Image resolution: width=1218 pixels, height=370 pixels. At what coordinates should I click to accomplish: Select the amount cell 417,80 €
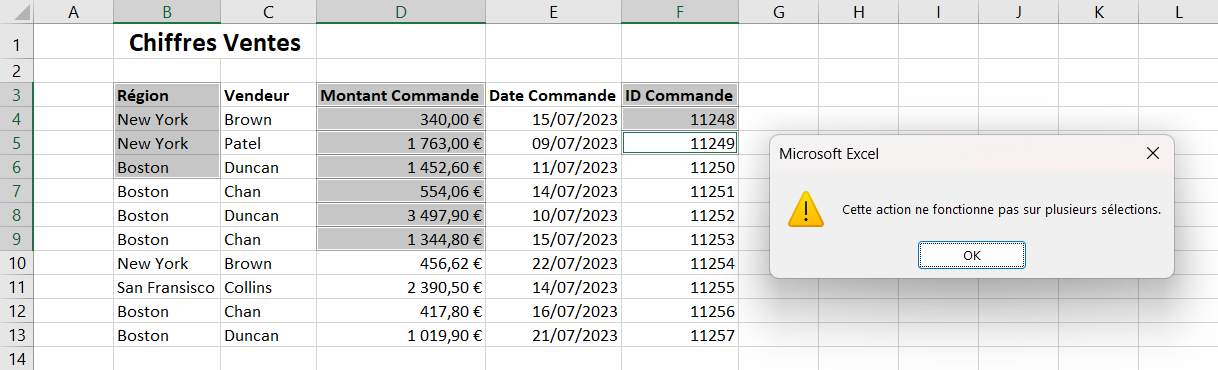point(401,311)
